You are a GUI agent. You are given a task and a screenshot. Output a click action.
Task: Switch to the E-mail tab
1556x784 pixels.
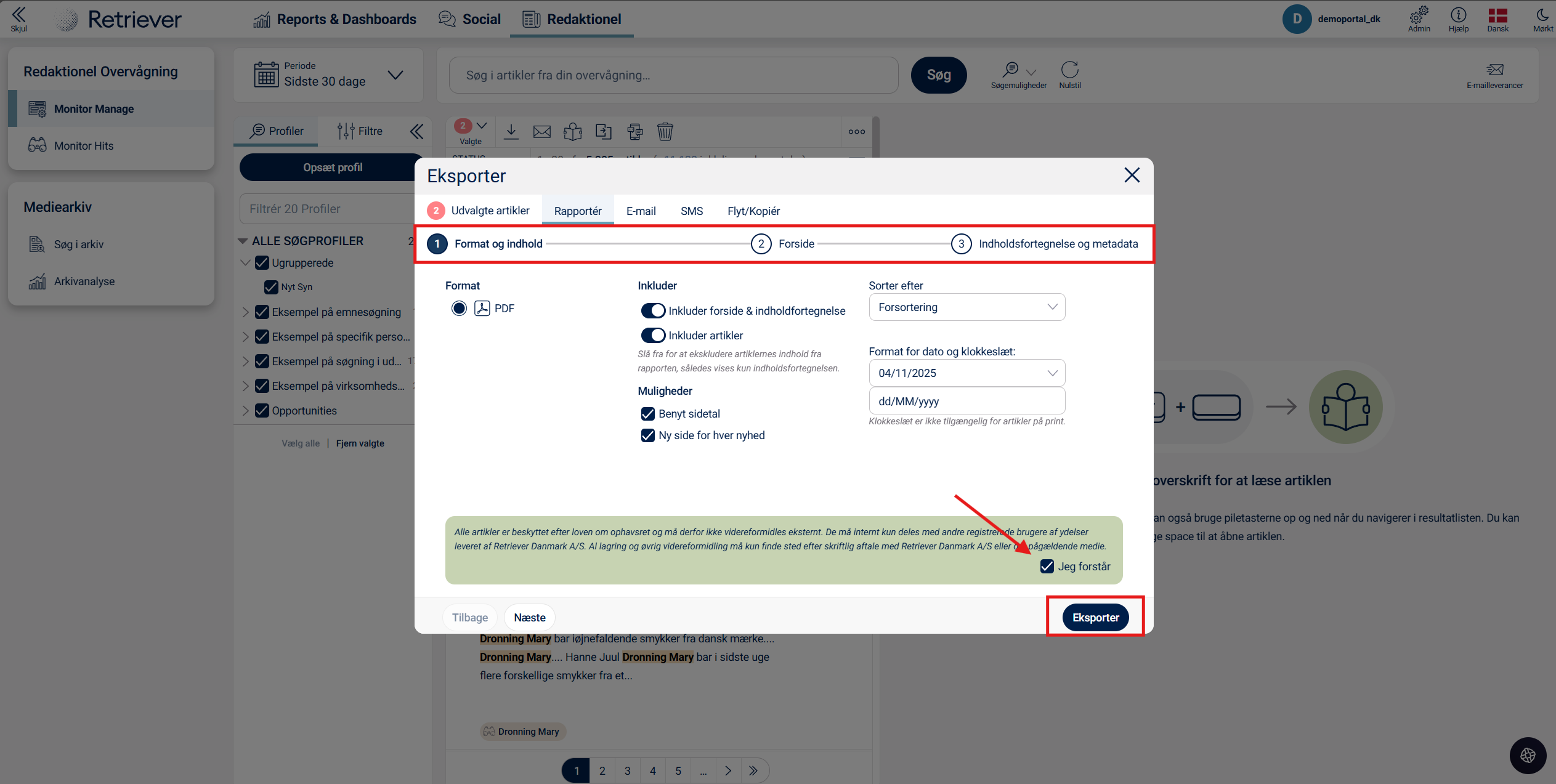pyautogui.click(x=641, y=211)
